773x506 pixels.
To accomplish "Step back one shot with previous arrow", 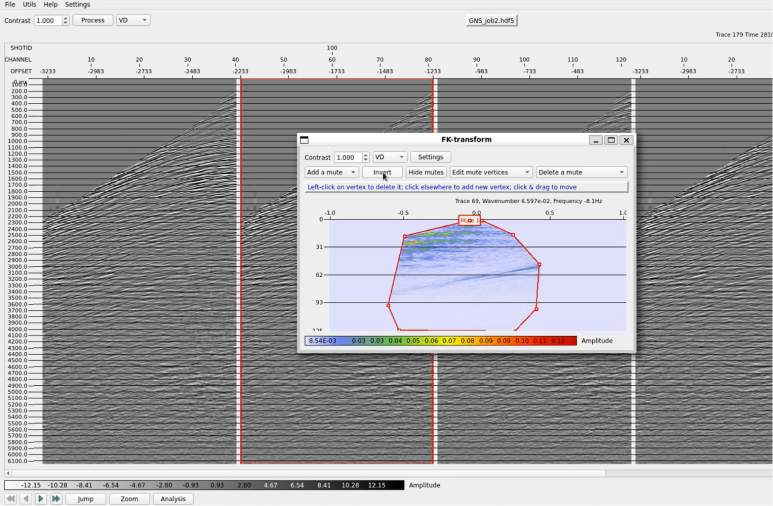I will click(25, 498).
